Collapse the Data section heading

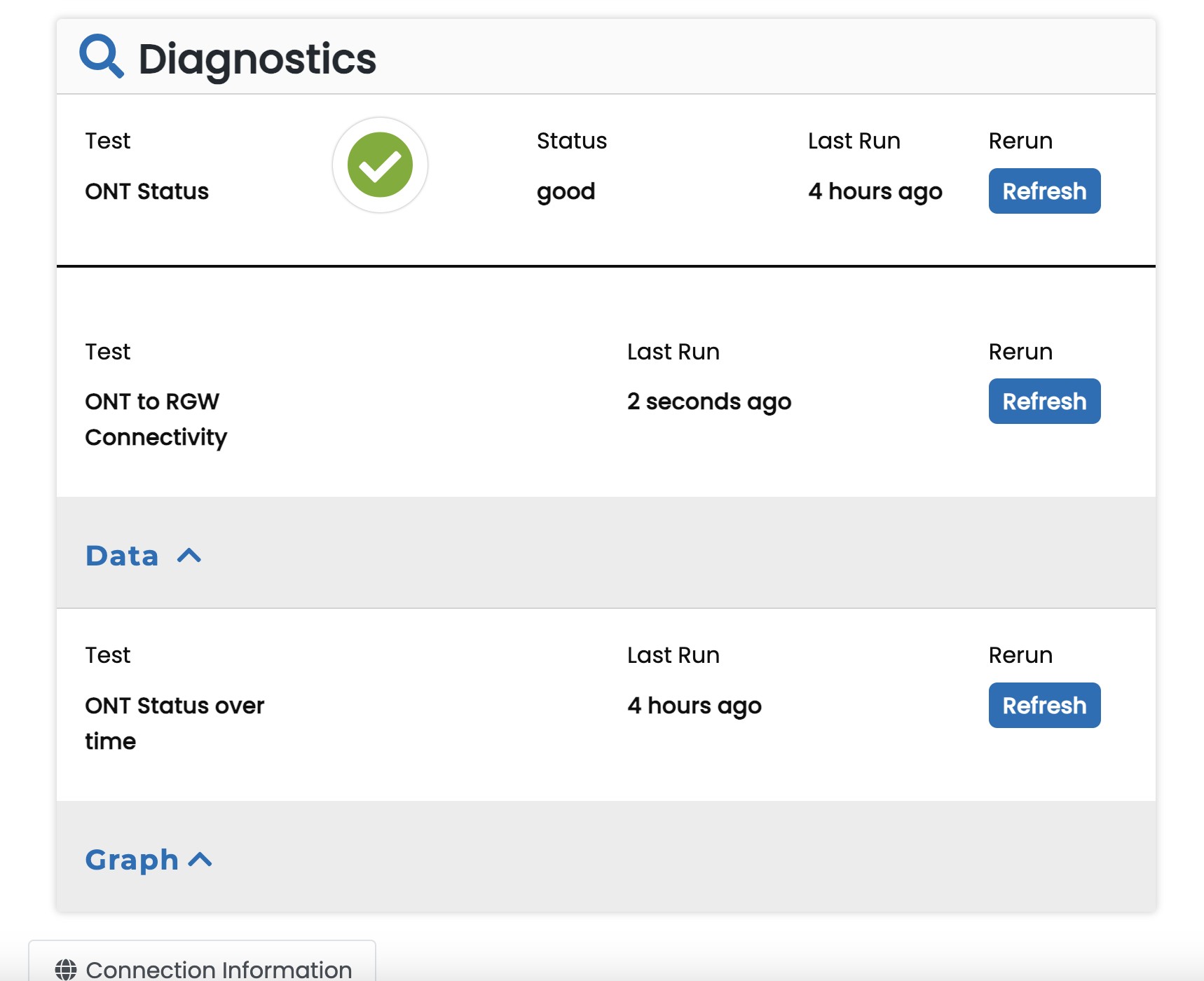point(123,556)
